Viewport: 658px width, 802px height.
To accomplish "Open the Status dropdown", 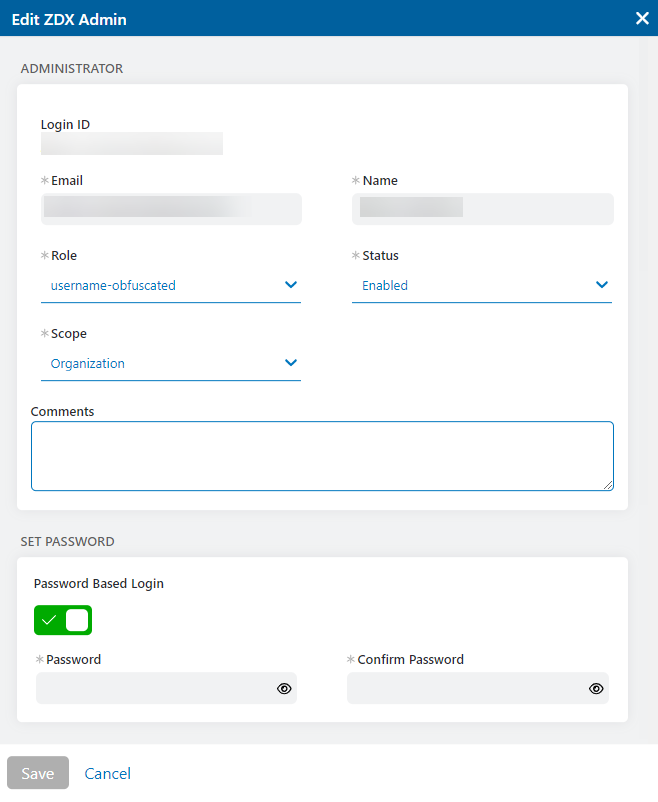I will 480,285.
